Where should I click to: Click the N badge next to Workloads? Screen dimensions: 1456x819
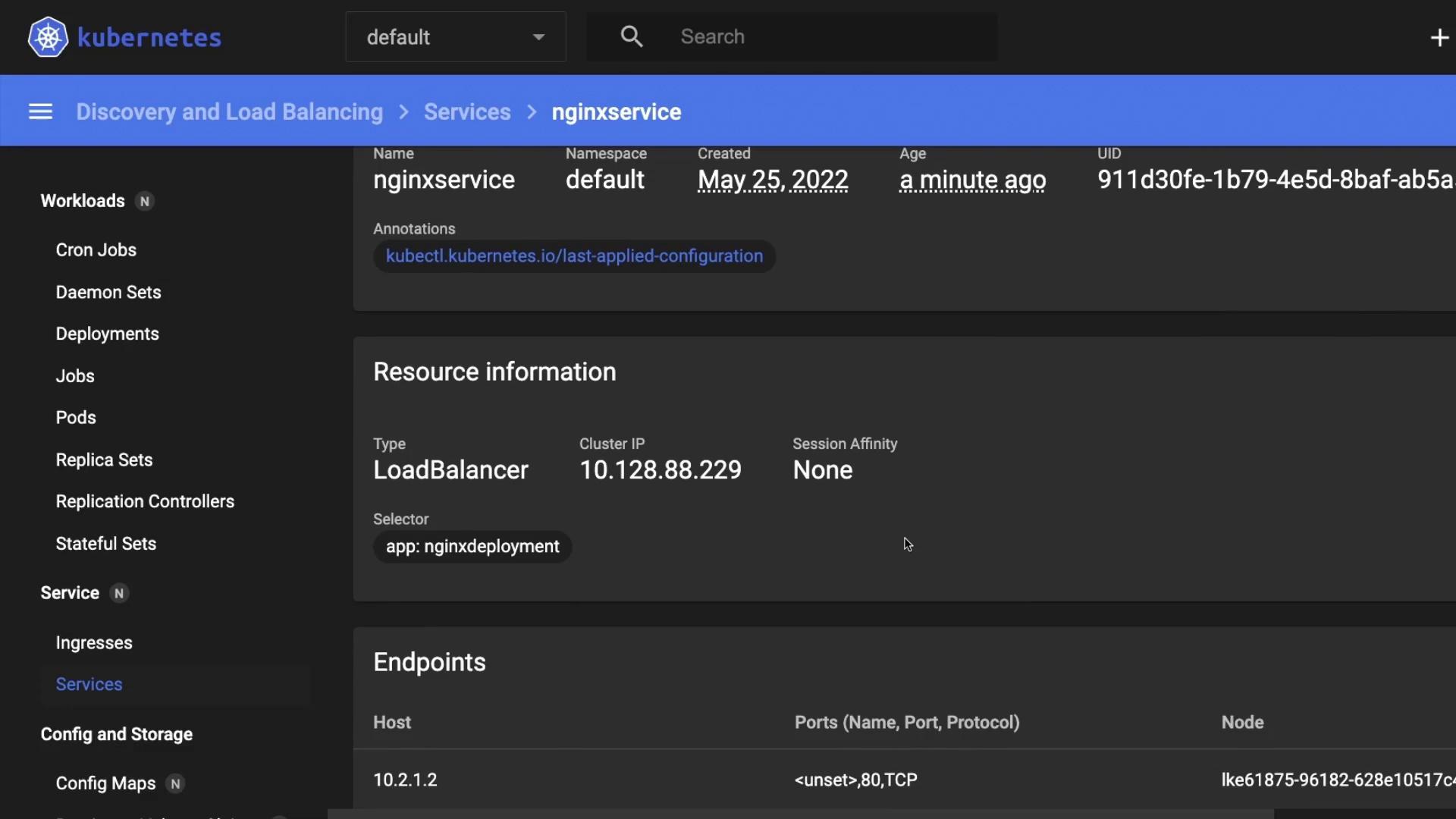coord(144,202)
